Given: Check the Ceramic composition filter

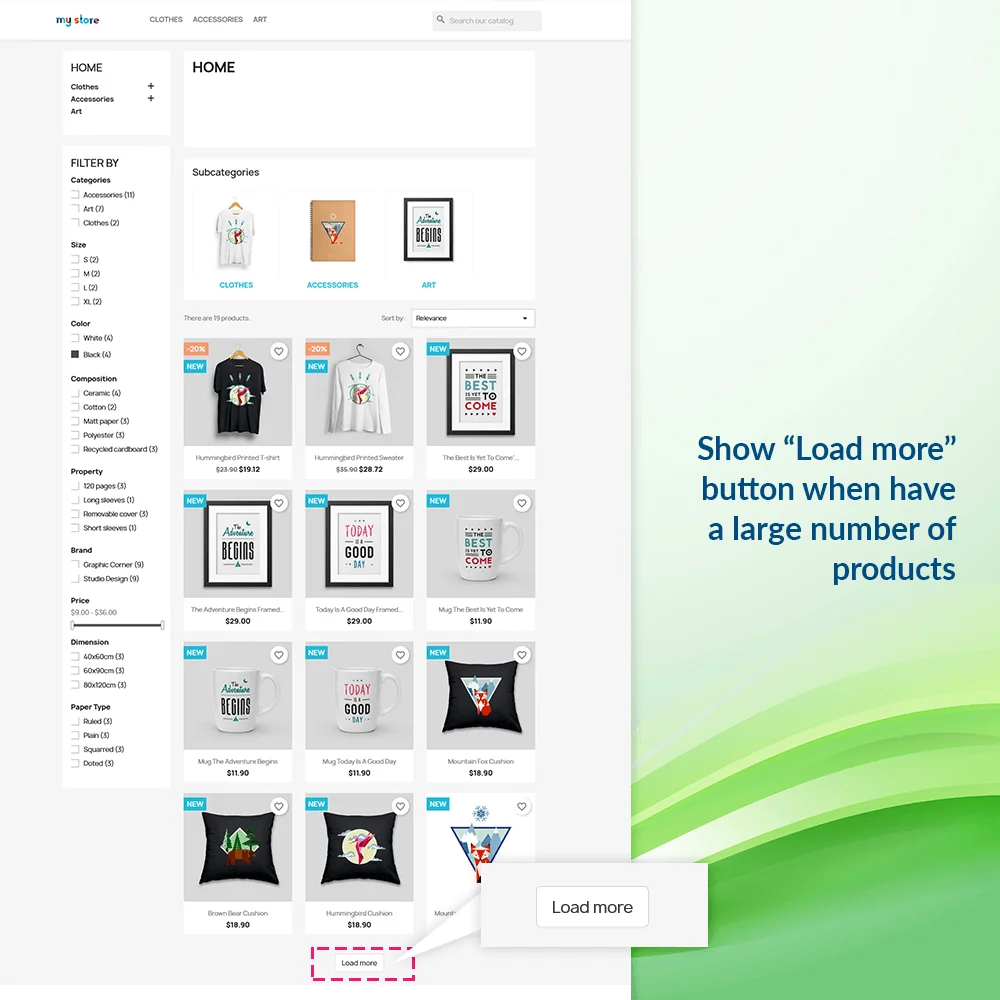Looking at the screenshot, I should 75,393.
